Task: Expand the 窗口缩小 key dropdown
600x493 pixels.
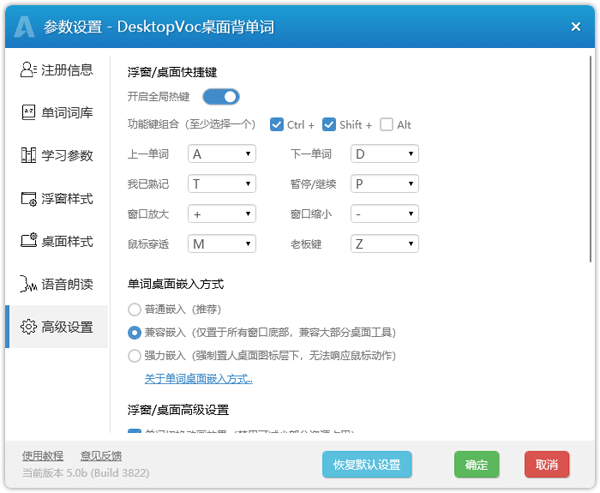Action: 385,214
